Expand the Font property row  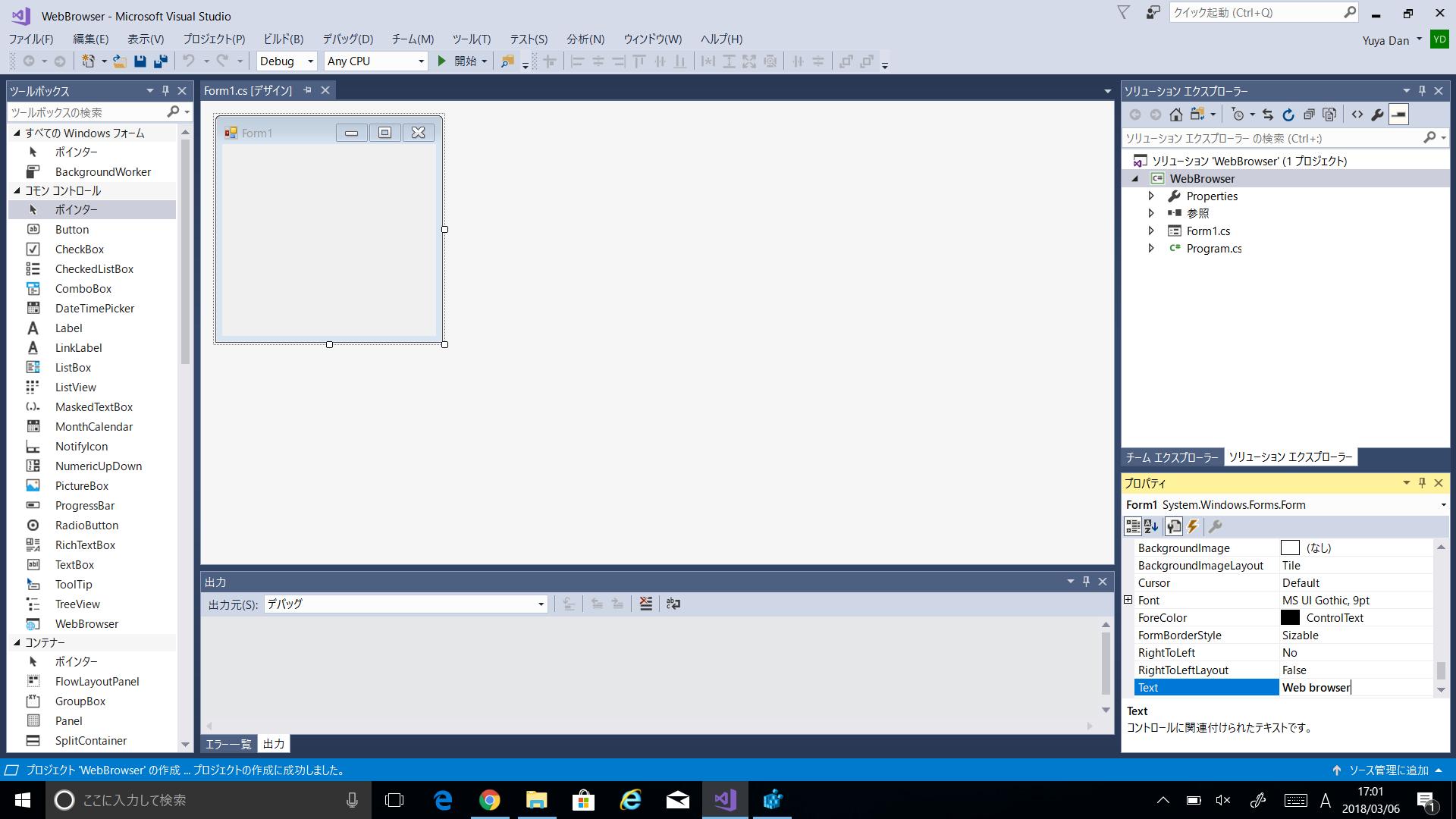(1128, 600)
